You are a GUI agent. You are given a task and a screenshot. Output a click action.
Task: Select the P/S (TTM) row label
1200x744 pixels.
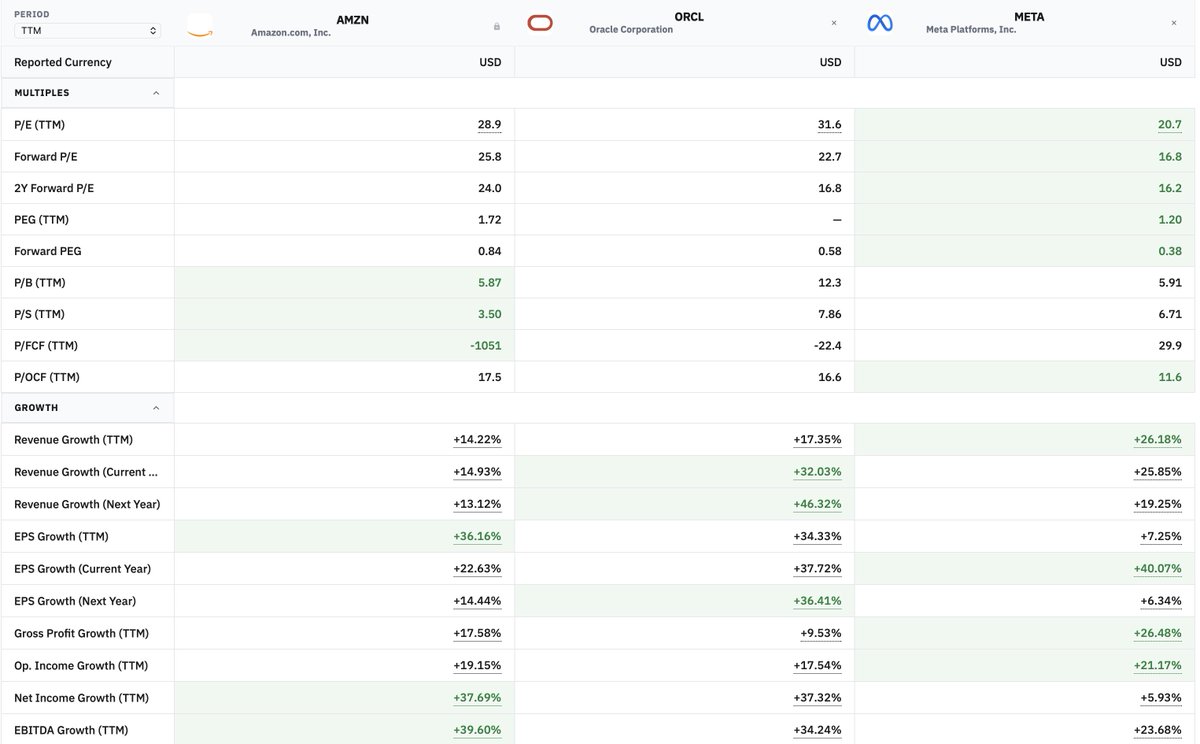tap(39, 314)
